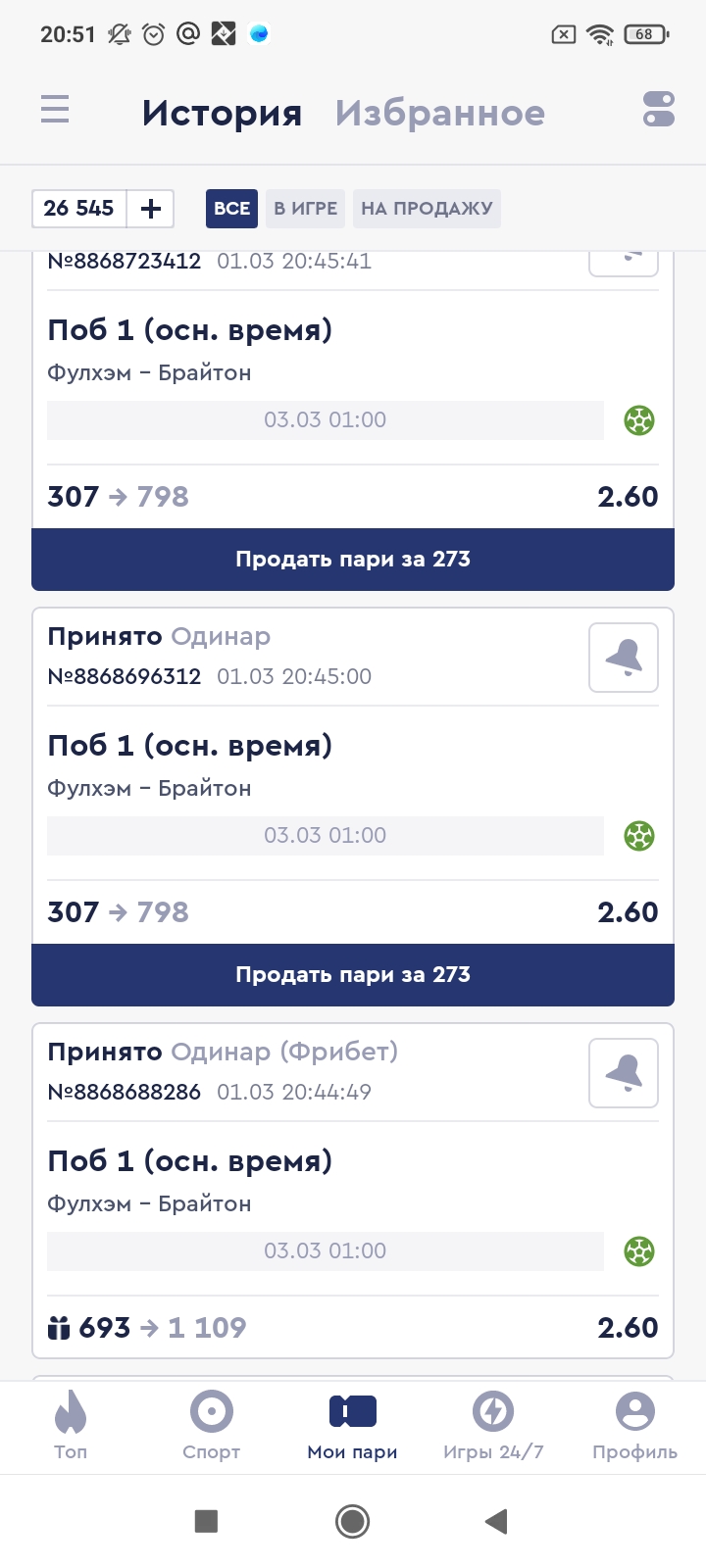The width and height of the screenshot is (706, 1568).
Task: Tap the bell icon for bet №8868688286
Action: pyautogui.click(x=624, y=1073)
